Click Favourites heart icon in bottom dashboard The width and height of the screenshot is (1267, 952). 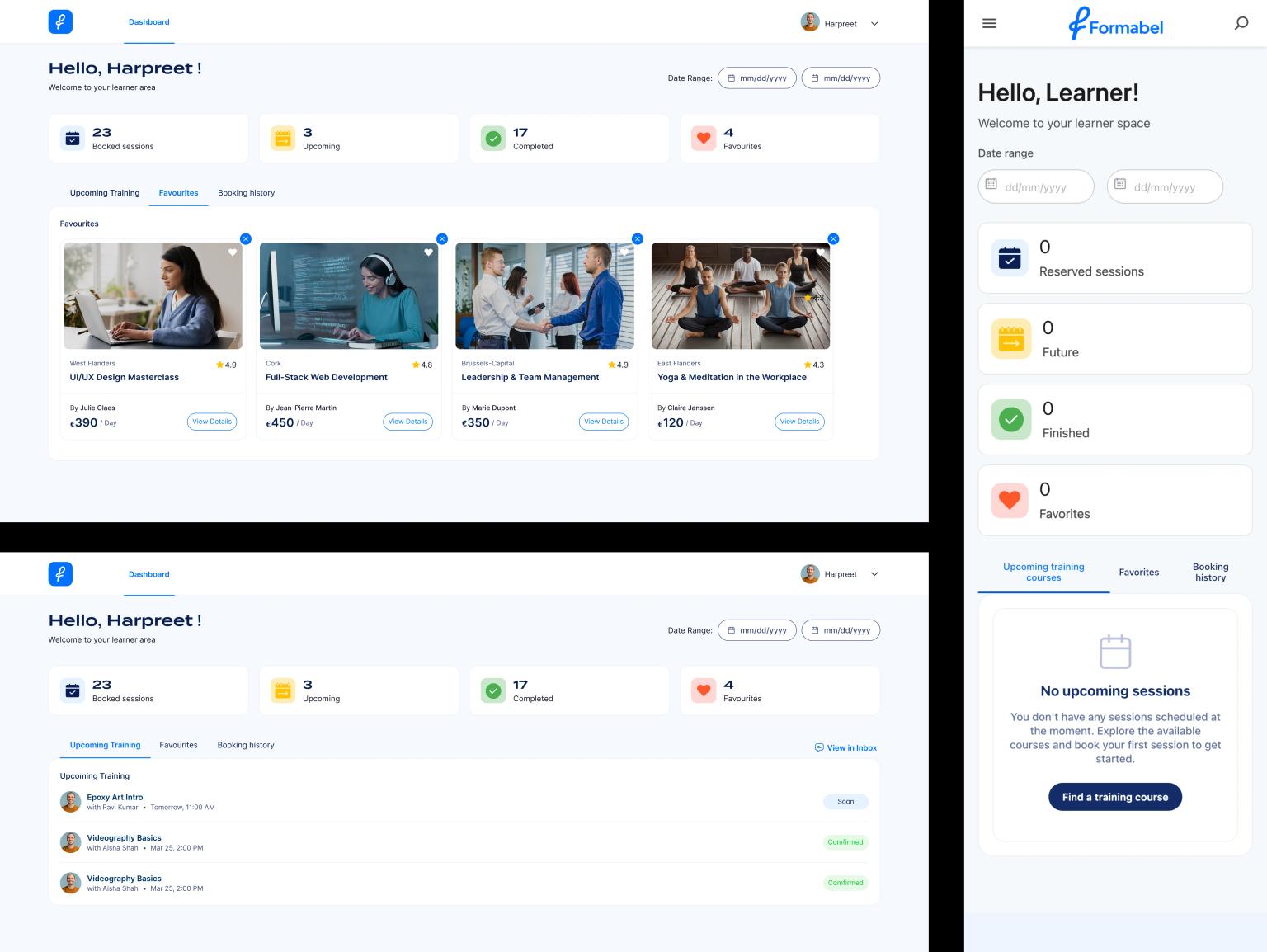pos(704,690)
